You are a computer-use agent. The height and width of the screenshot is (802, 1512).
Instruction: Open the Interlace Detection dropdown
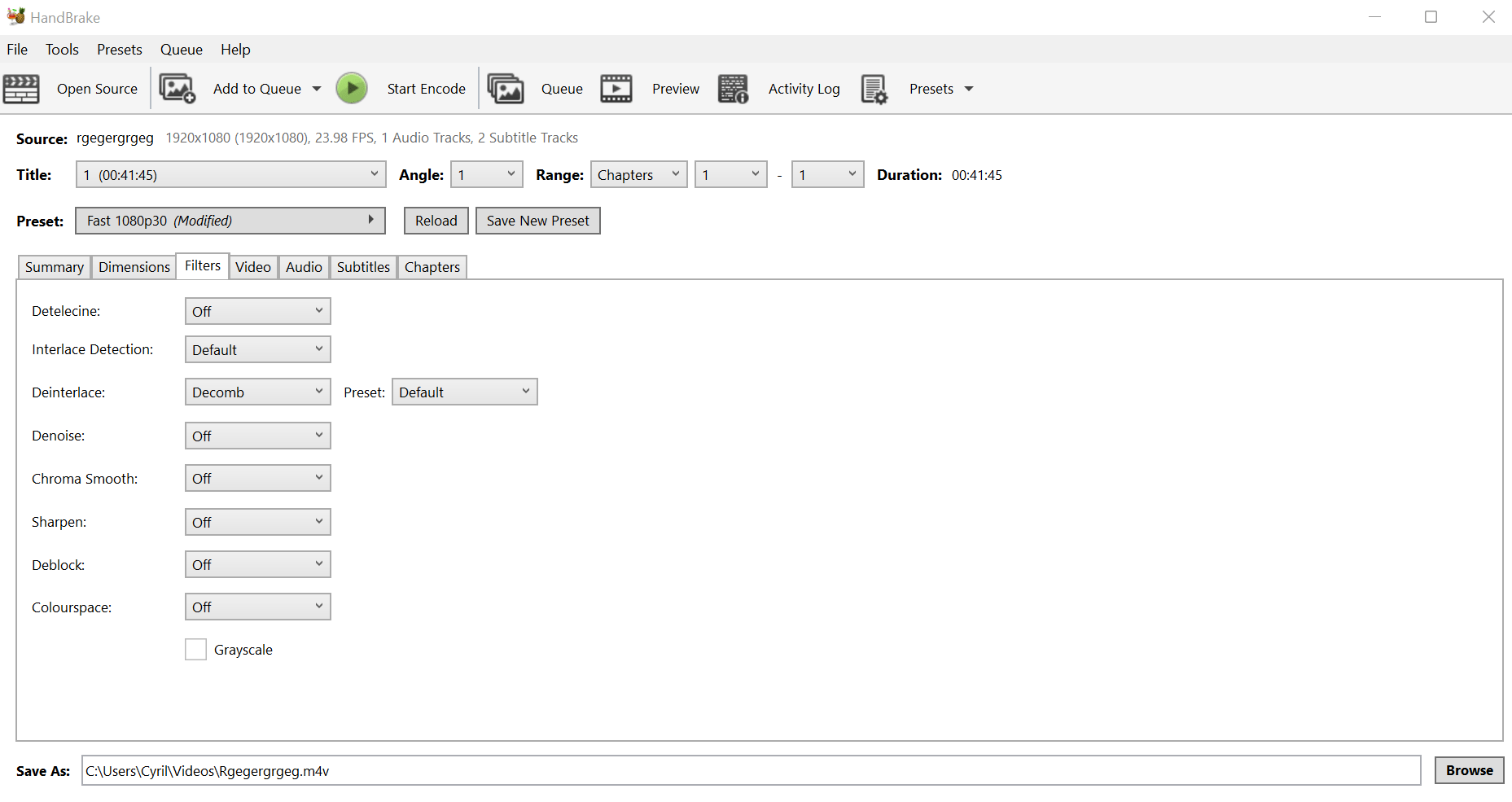click(258, 349)
